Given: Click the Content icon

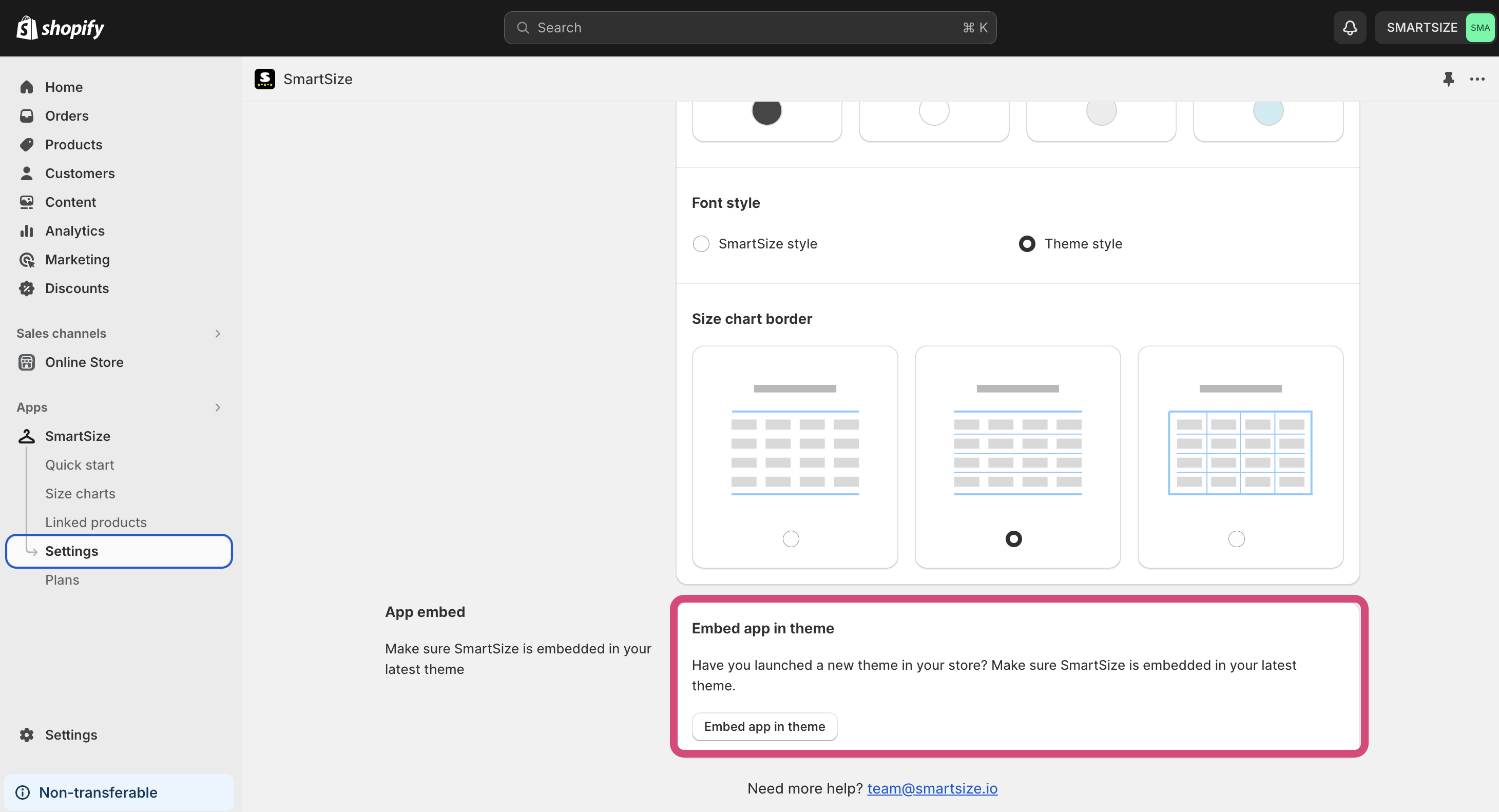Looking at the screenshot, I should coord(27,202).
